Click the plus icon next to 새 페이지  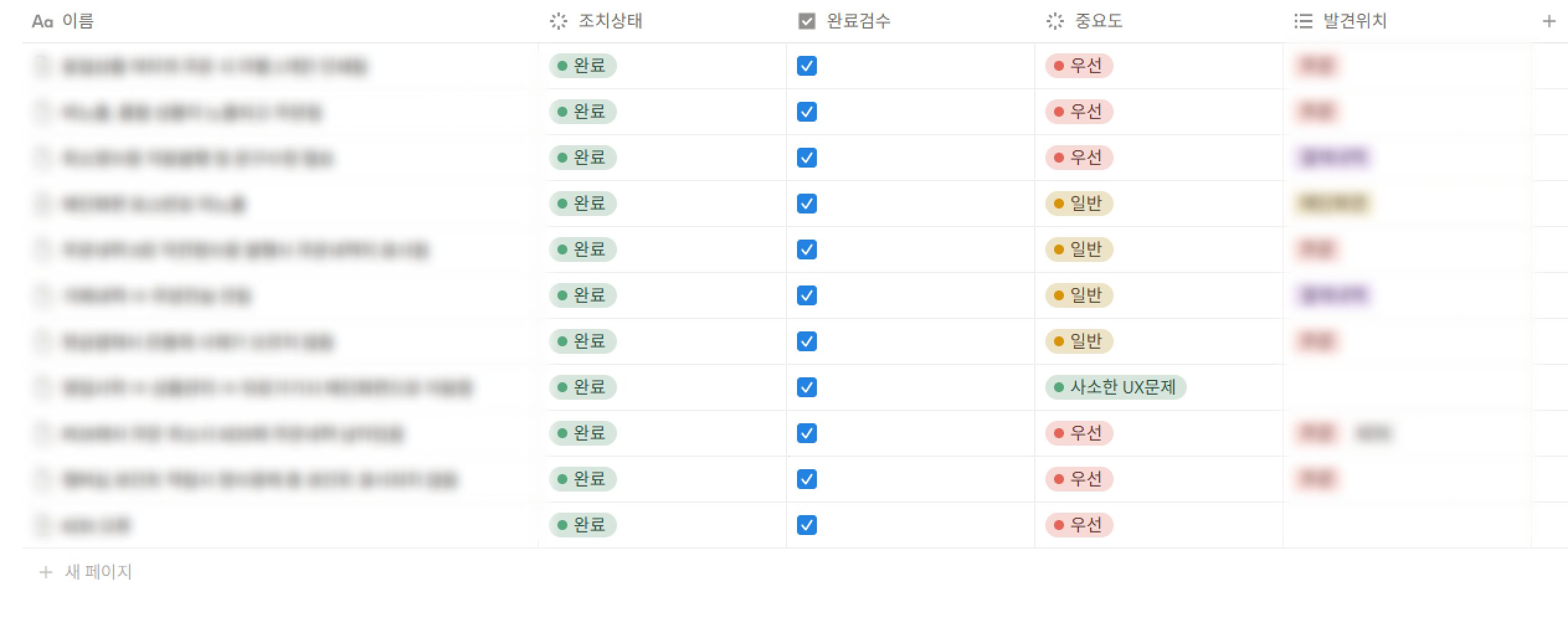tap(45, 572)
